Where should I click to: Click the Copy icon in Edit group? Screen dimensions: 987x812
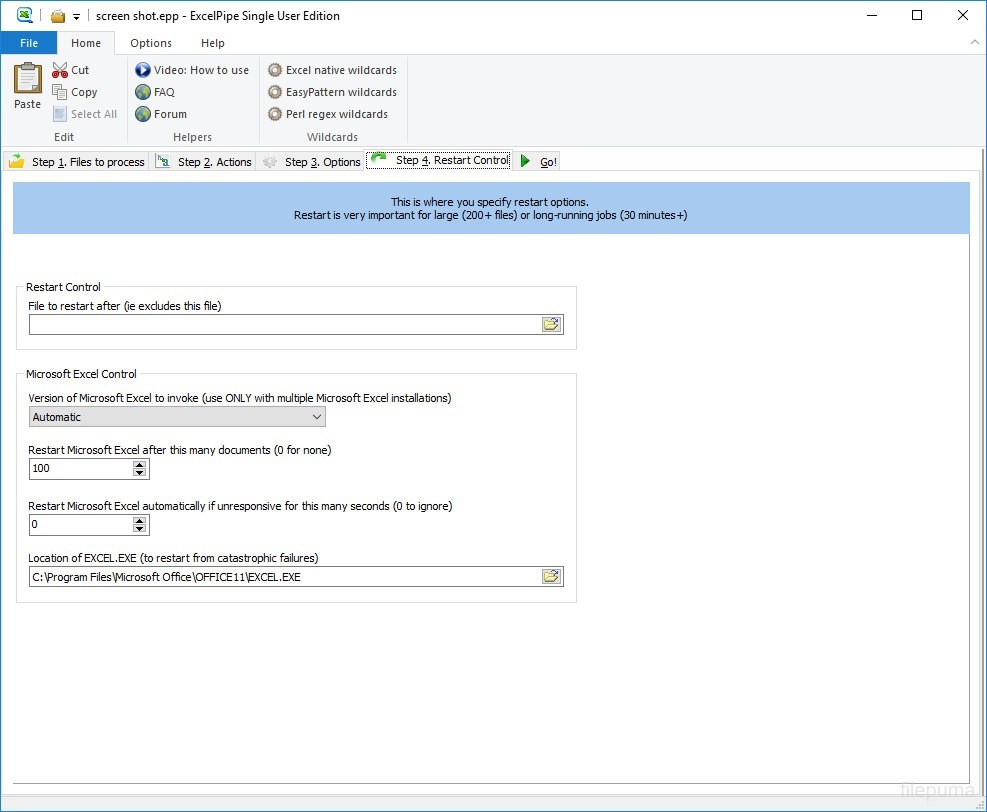pyautogui.click(x=60, y=92)
